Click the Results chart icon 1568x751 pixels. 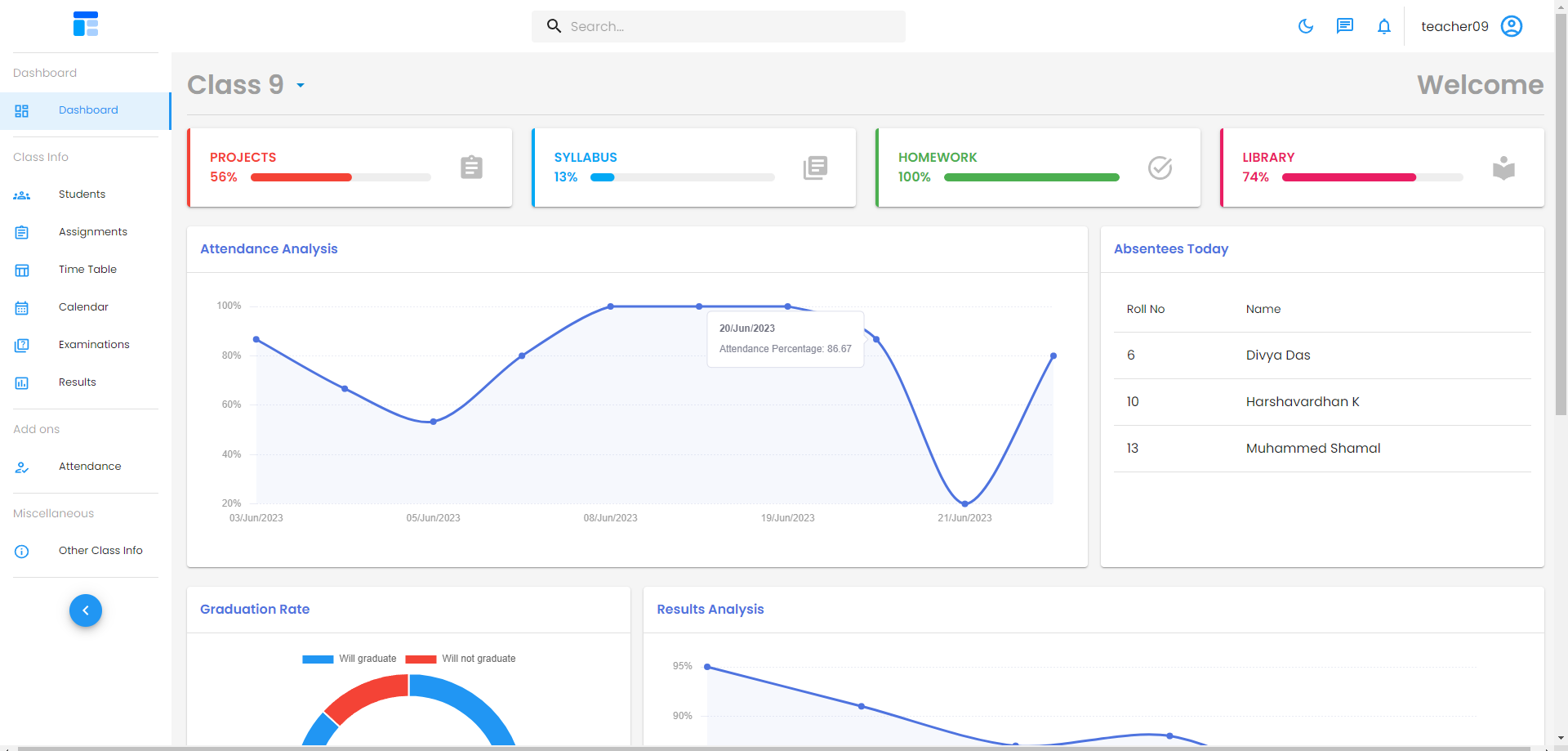22,382
